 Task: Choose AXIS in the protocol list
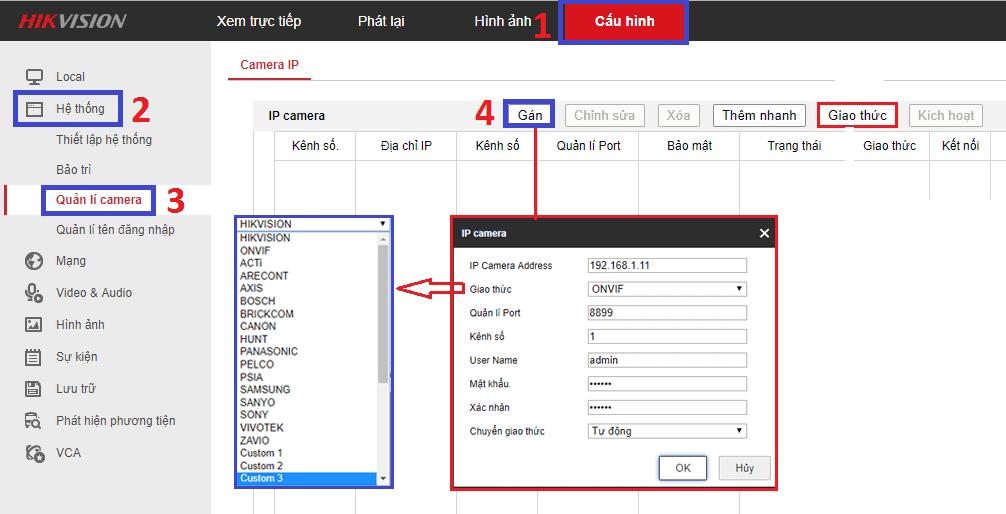[252, 289]
